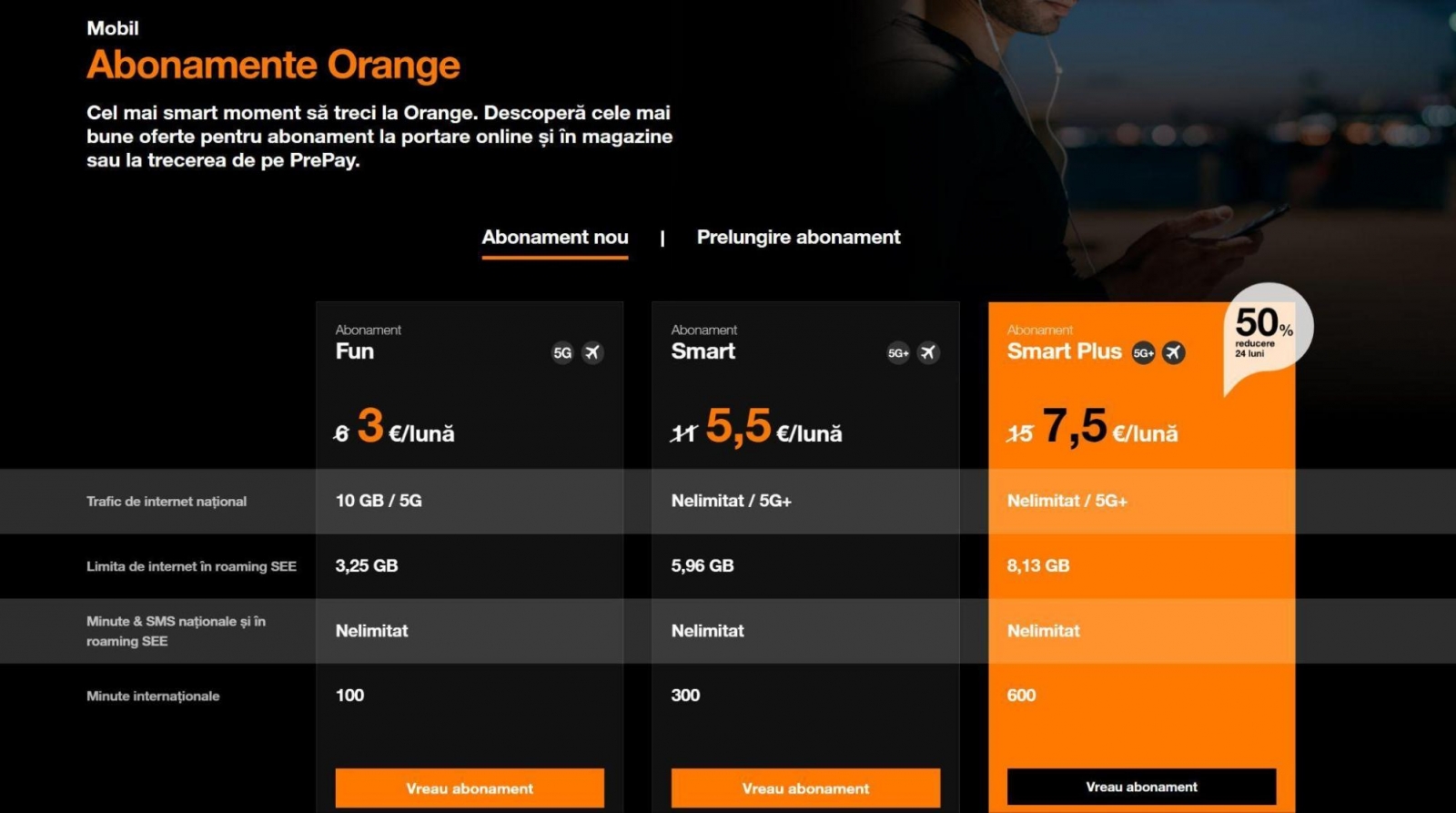Click Vreau abonament for Smart plan

pos(805,788)
